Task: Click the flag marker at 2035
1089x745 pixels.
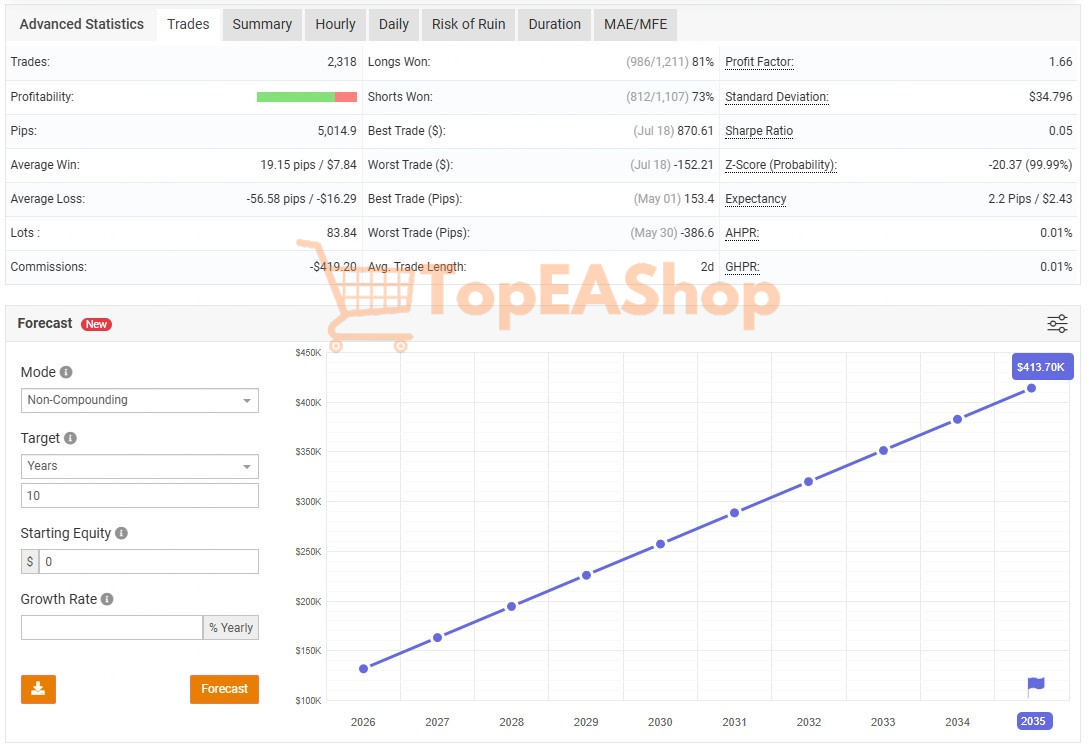Action: (1034, 684)
